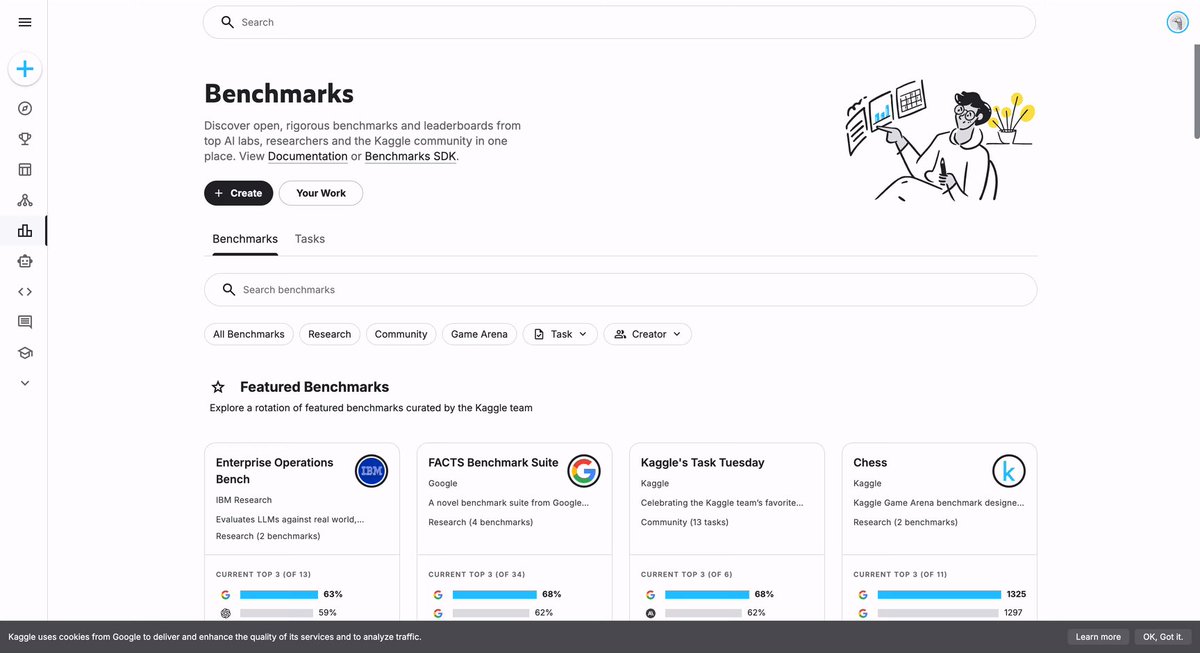The height and width of the screenshot is (653, 1200).
Task: Click 'CURRENT TOP 3 (OF 11)' label
Action: (901, 575)
